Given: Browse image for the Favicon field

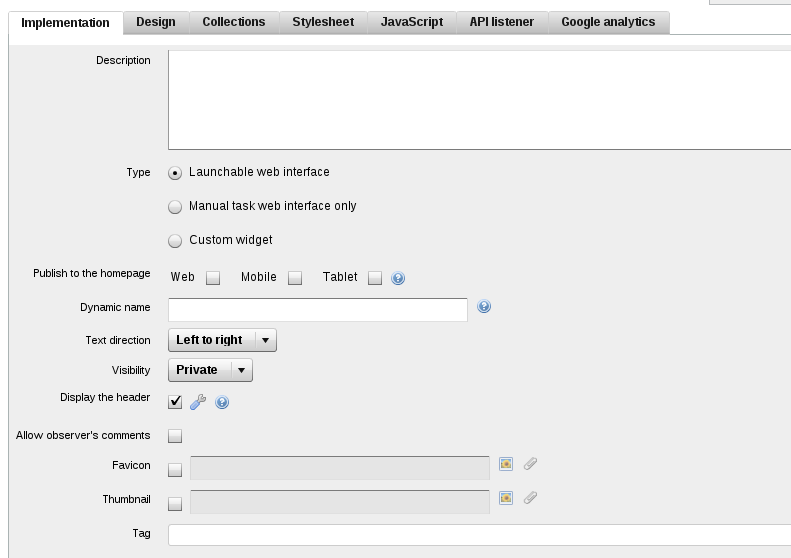Looking at the screenshot, I should pos(506,464).
